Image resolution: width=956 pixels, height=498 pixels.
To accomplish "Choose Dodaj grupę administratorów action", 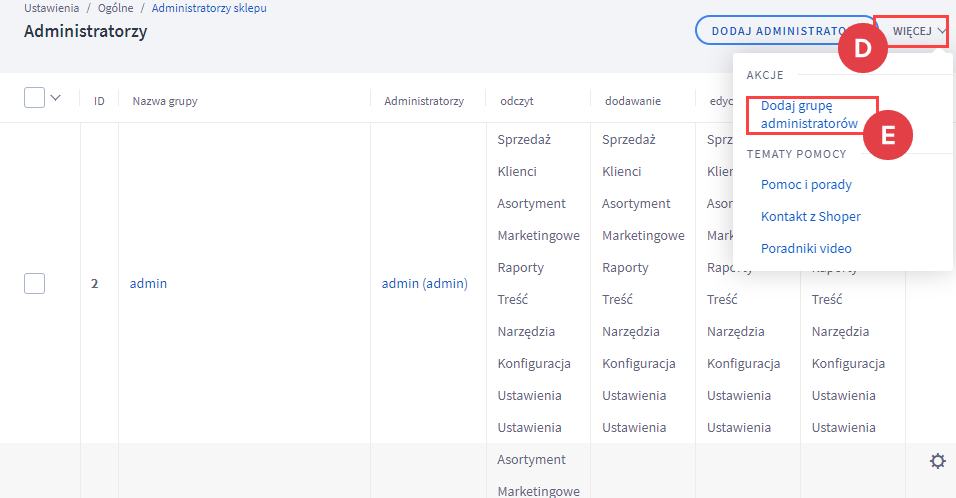I will tap(809, 115).
